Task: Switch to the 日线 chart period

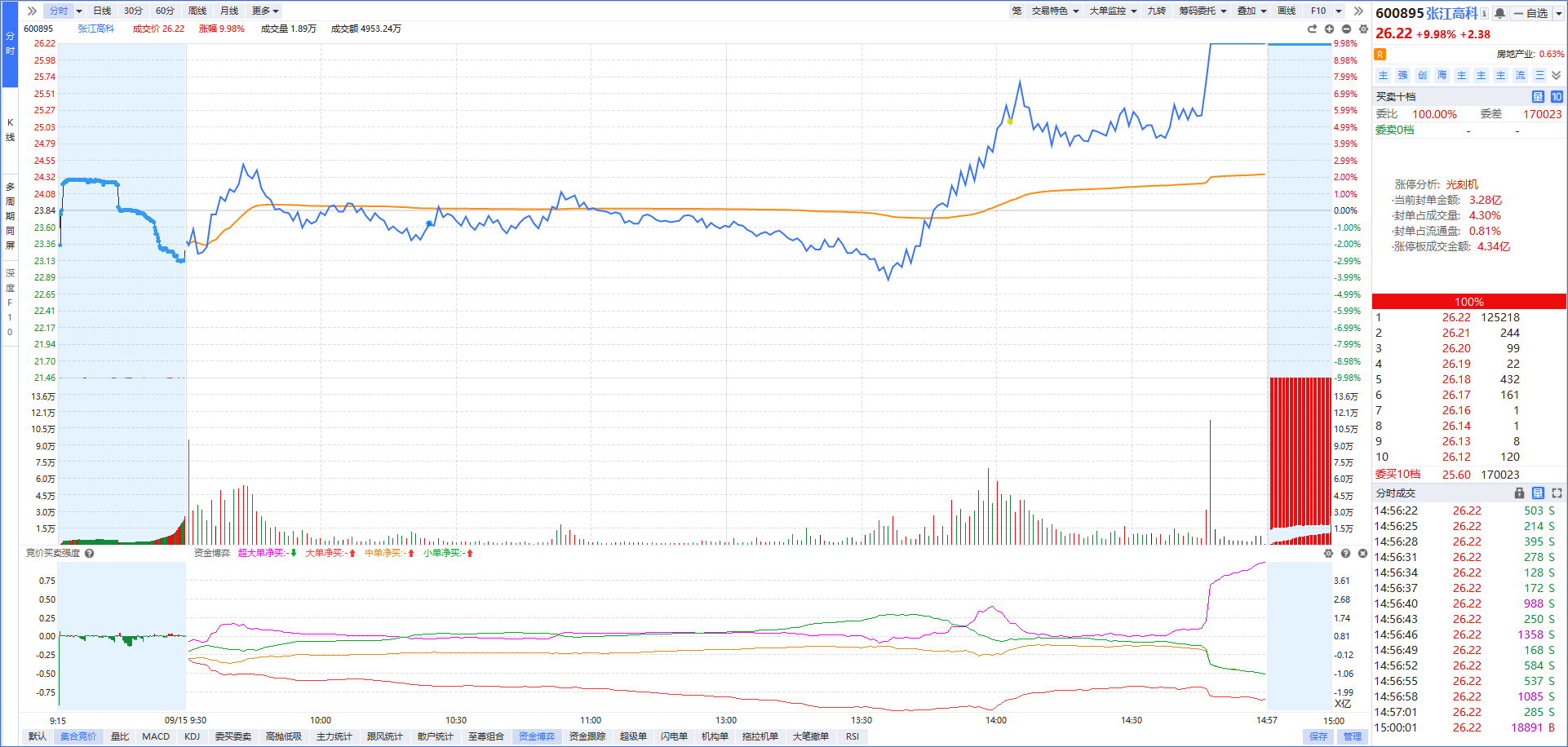Action: (102, 11)
